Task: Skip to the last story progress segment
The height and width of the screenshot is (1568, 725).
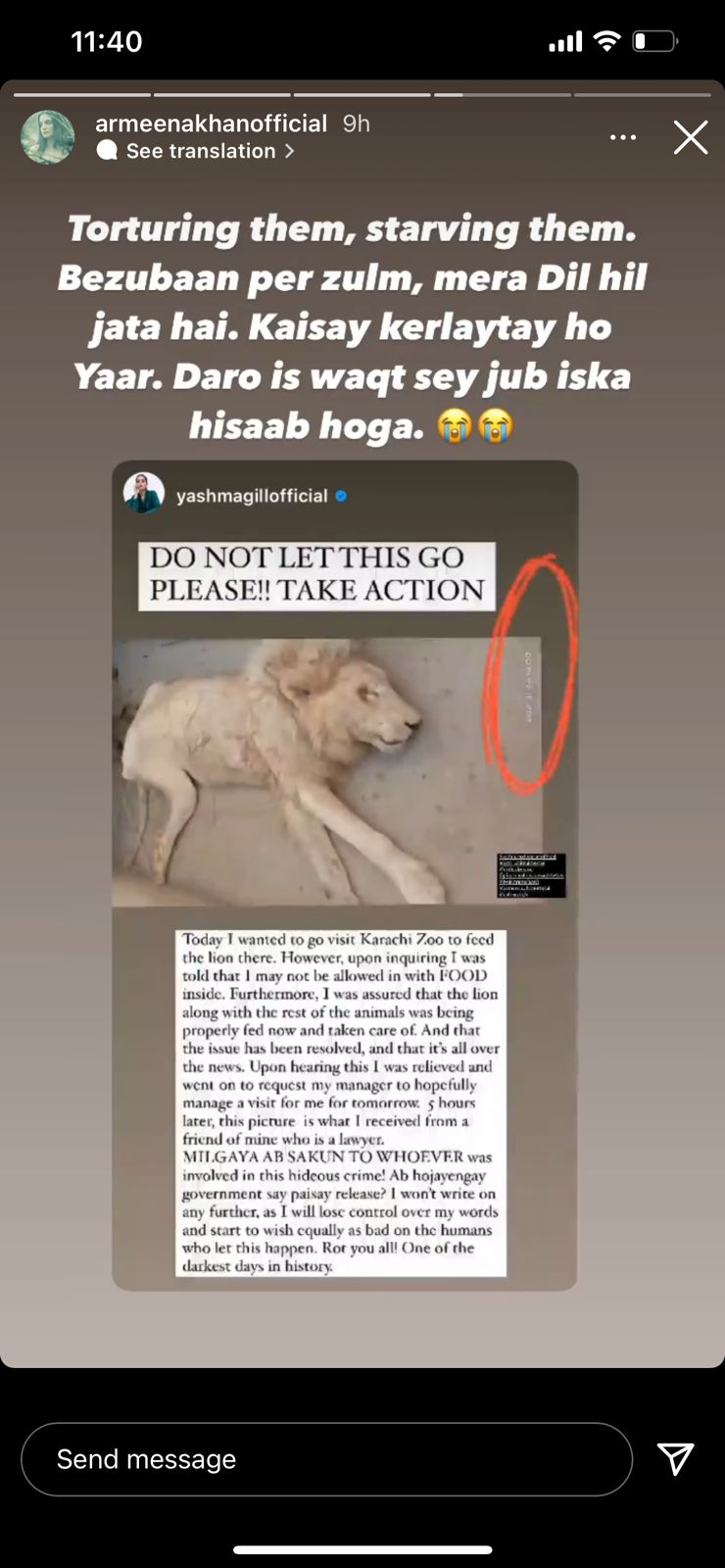Action: pos(643,95)
